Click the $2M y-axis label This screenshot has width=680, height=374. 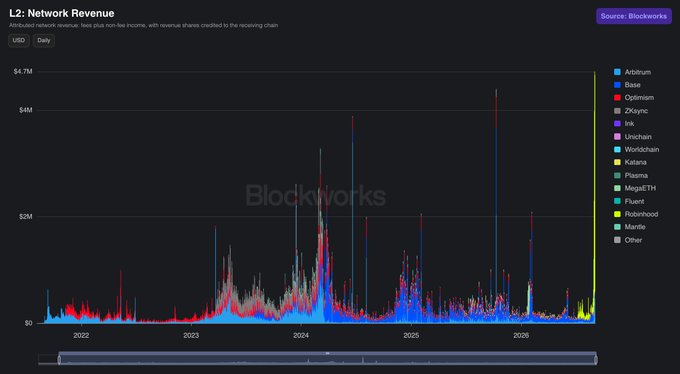(x=26, y=217)
